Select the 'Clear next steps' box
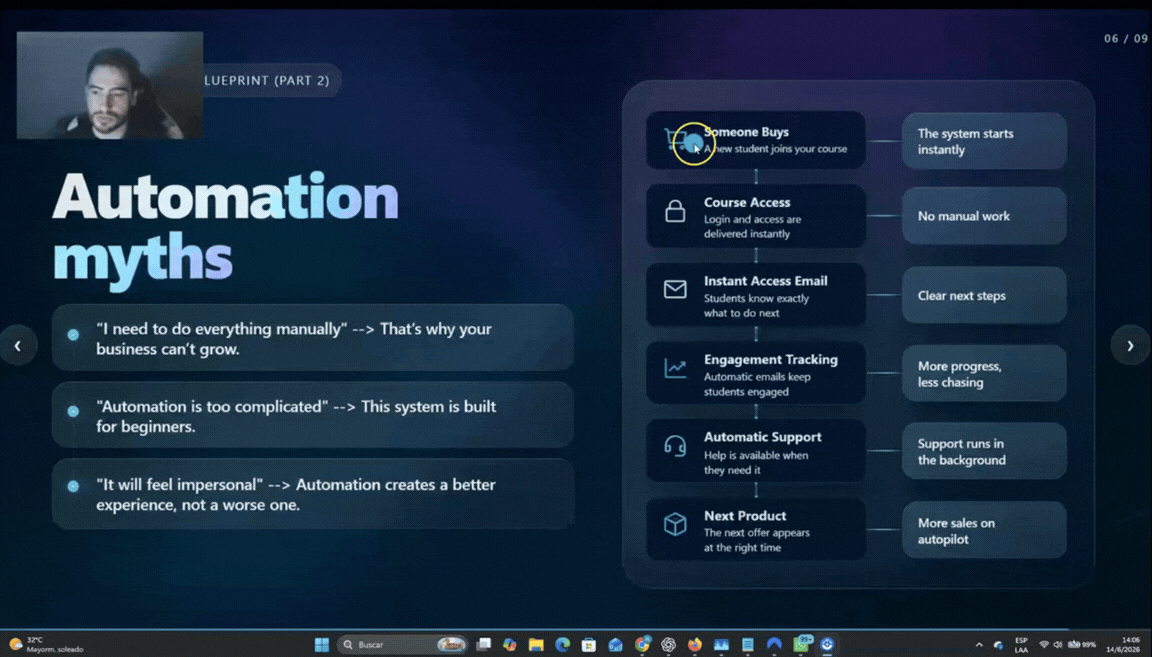The height and width of the screenshot is (657, 1152). 984,295
